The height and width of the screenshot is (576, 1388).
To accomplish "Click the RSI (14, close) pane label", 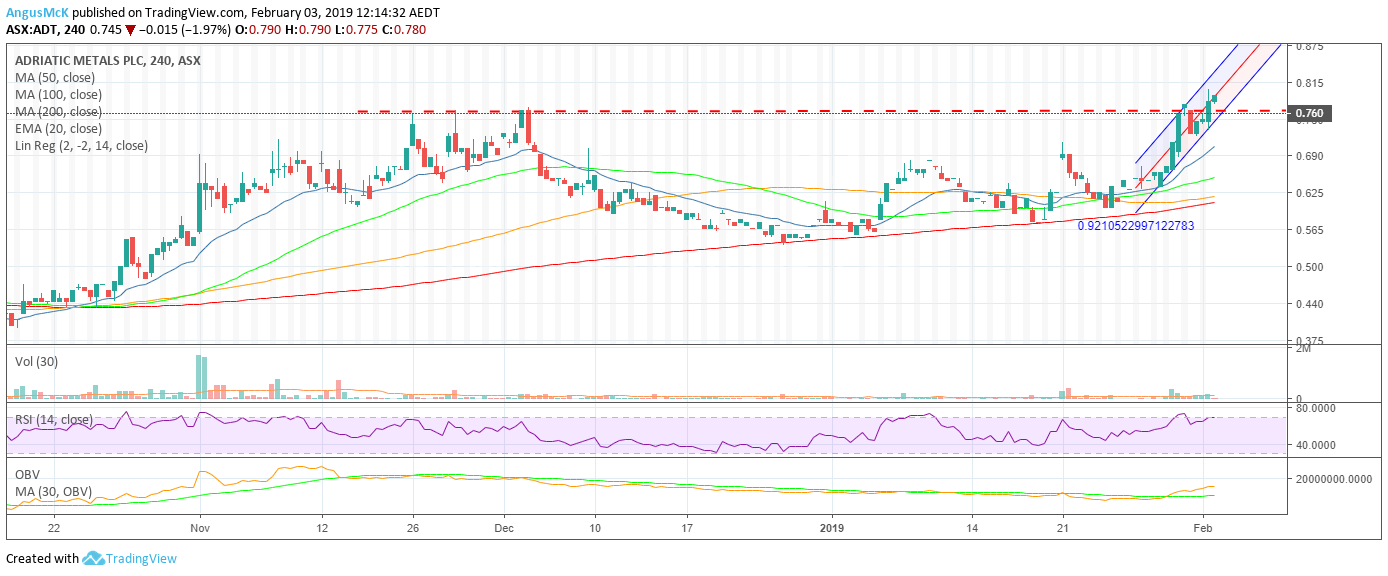I will (x=54, y=419).
